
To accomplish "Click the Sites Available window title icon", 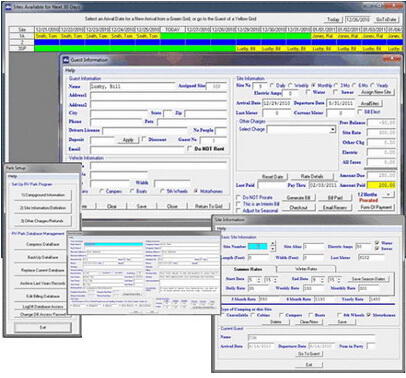I will tap(8, 7).
